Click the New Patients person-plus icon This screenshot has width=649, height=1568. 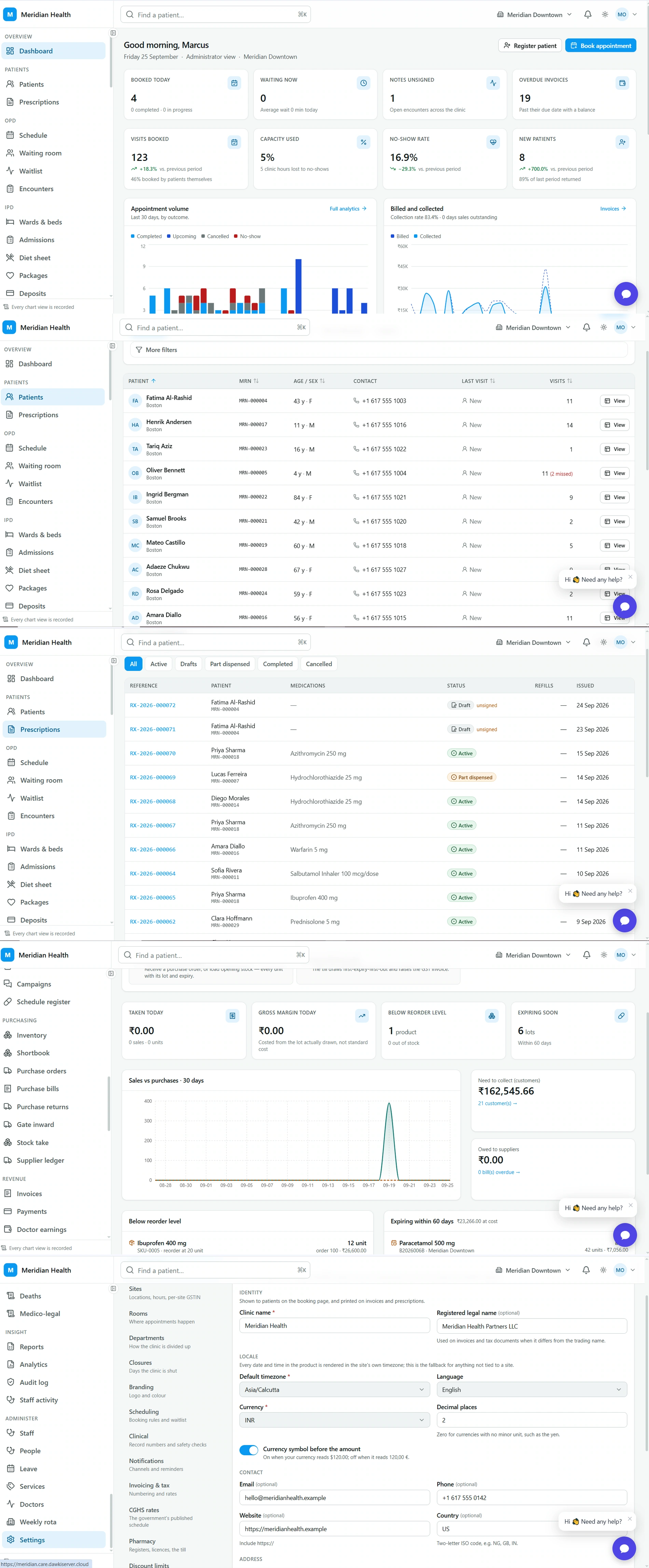coord(622,142)
